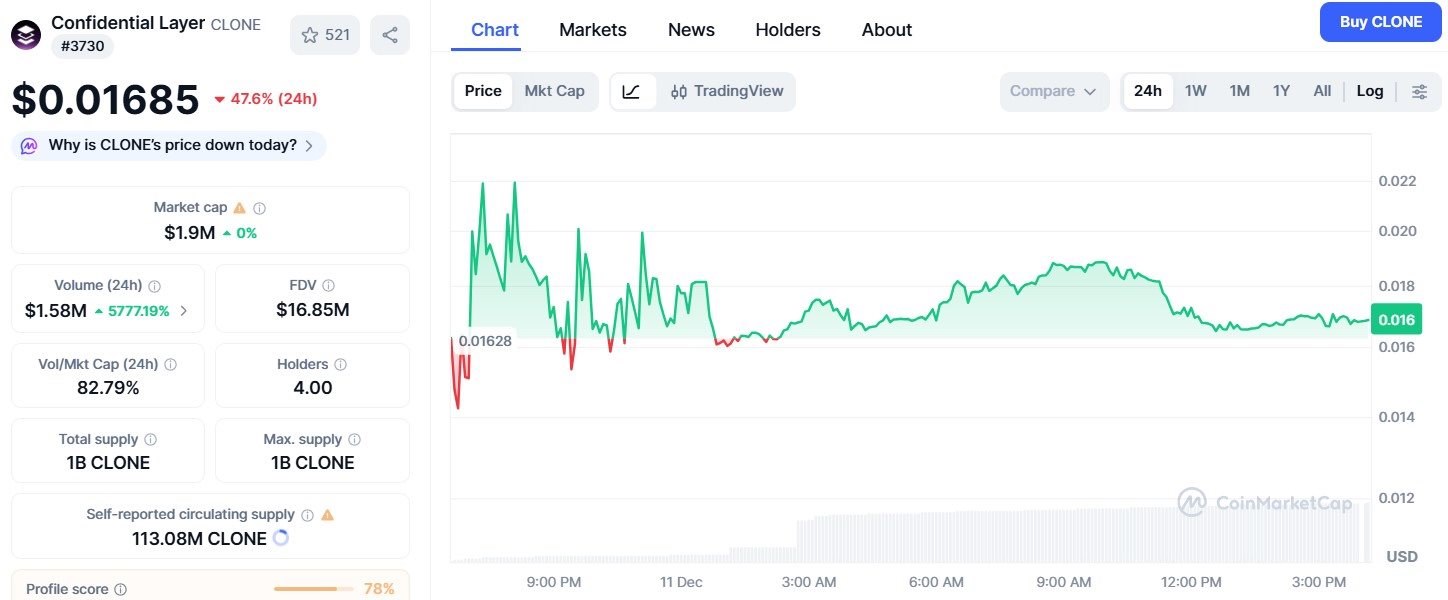Click circulating supply warning triangle icon
The height and width of the screenshot is (600, 1448).
point(327,513)
